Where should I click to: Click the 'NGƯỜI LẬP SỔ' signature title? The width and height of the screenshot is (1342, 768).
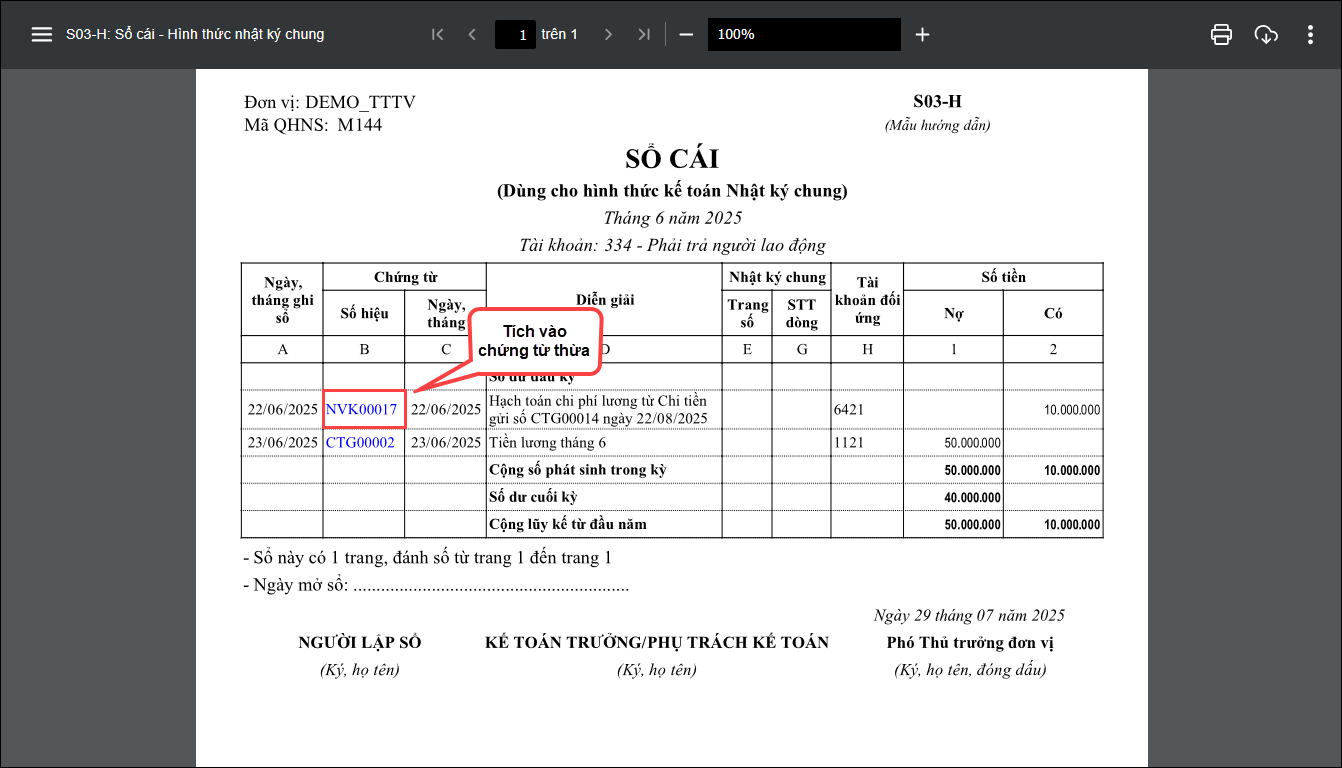pyautogui.click(x=360, y=643)
